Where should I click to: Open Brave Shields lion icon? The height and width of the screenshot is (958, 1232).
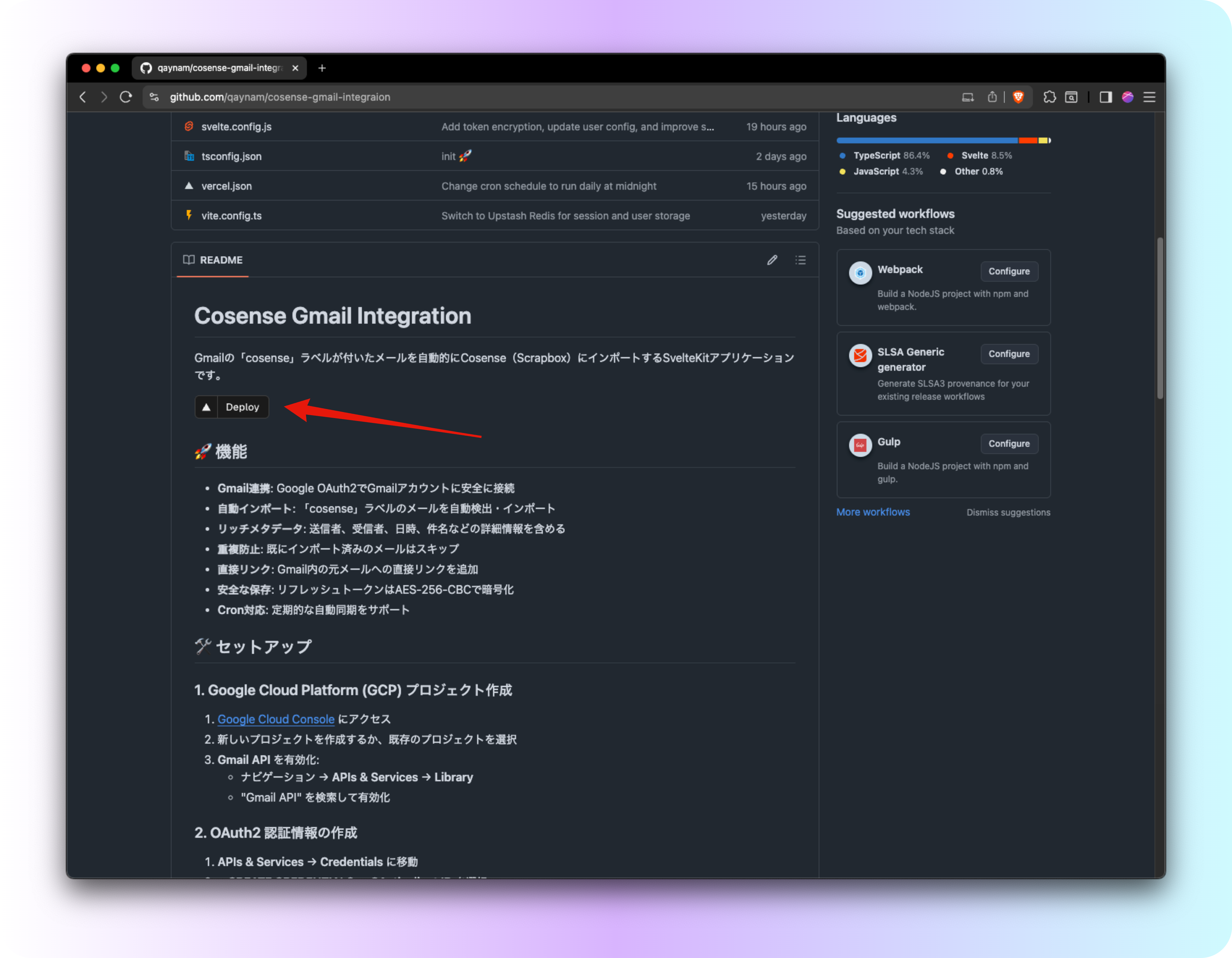pos(1018,97)
